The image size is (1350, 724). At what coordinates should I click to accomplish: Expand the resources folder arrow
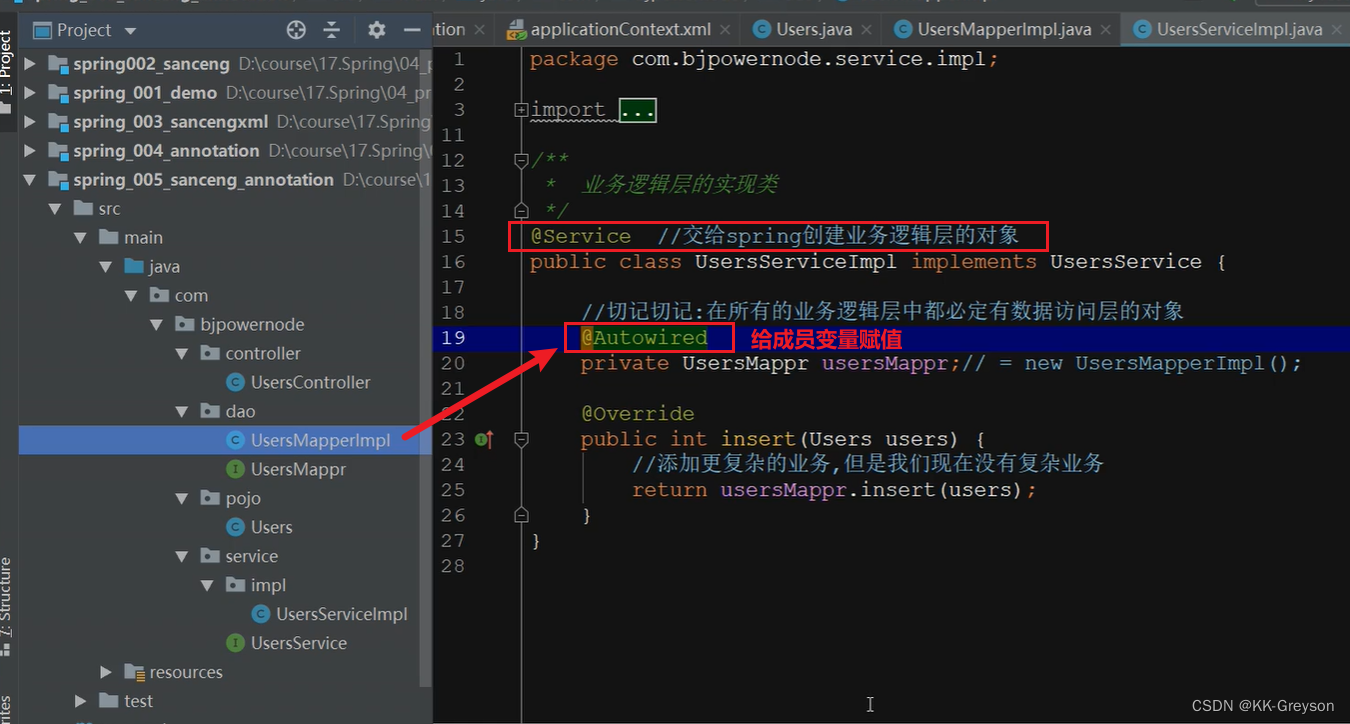pos(106,673)
